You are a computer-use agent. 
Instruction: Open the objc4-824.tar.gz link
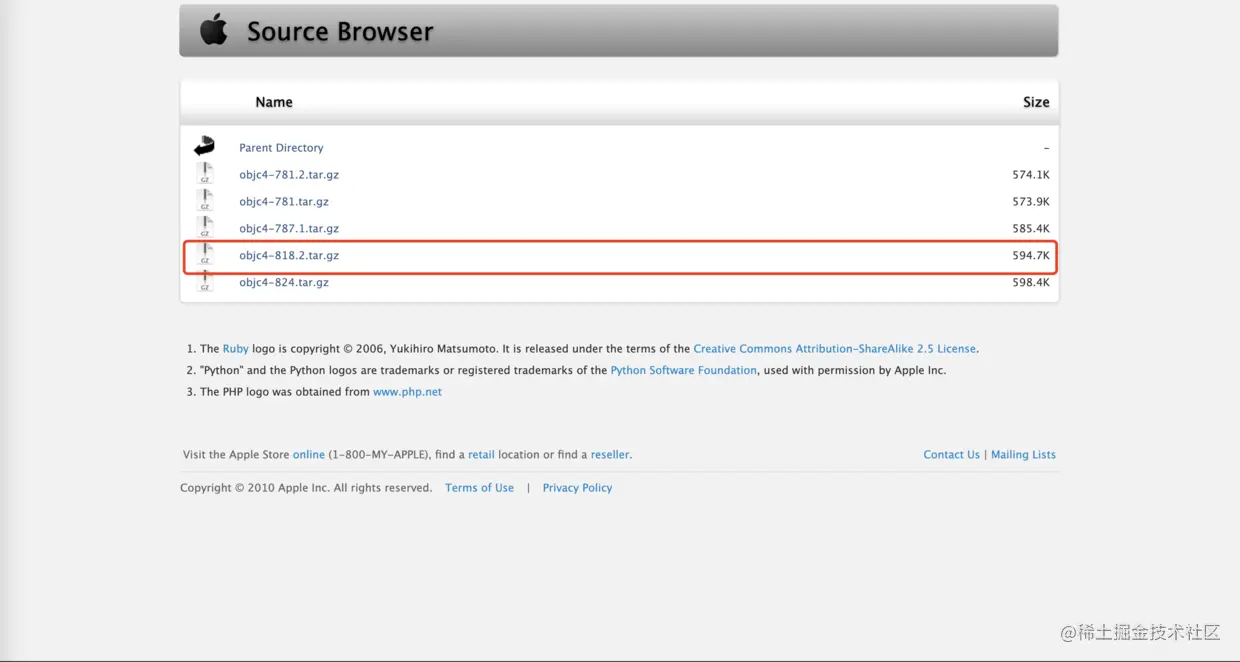coord(284,282)
